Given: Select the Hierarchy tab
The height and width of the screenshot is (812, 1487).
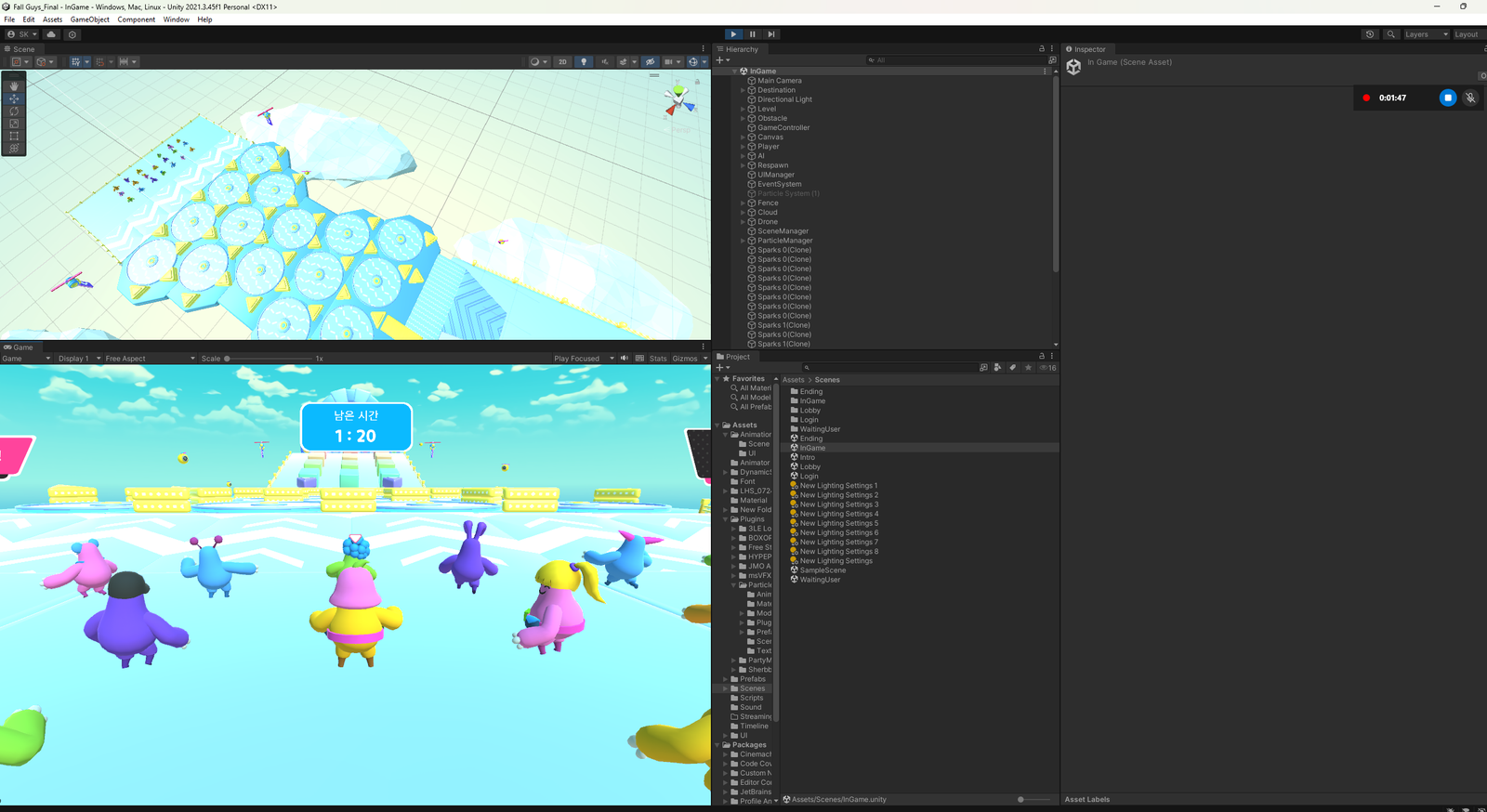Looking at the screenshot, I should click(x=738, y=49).
